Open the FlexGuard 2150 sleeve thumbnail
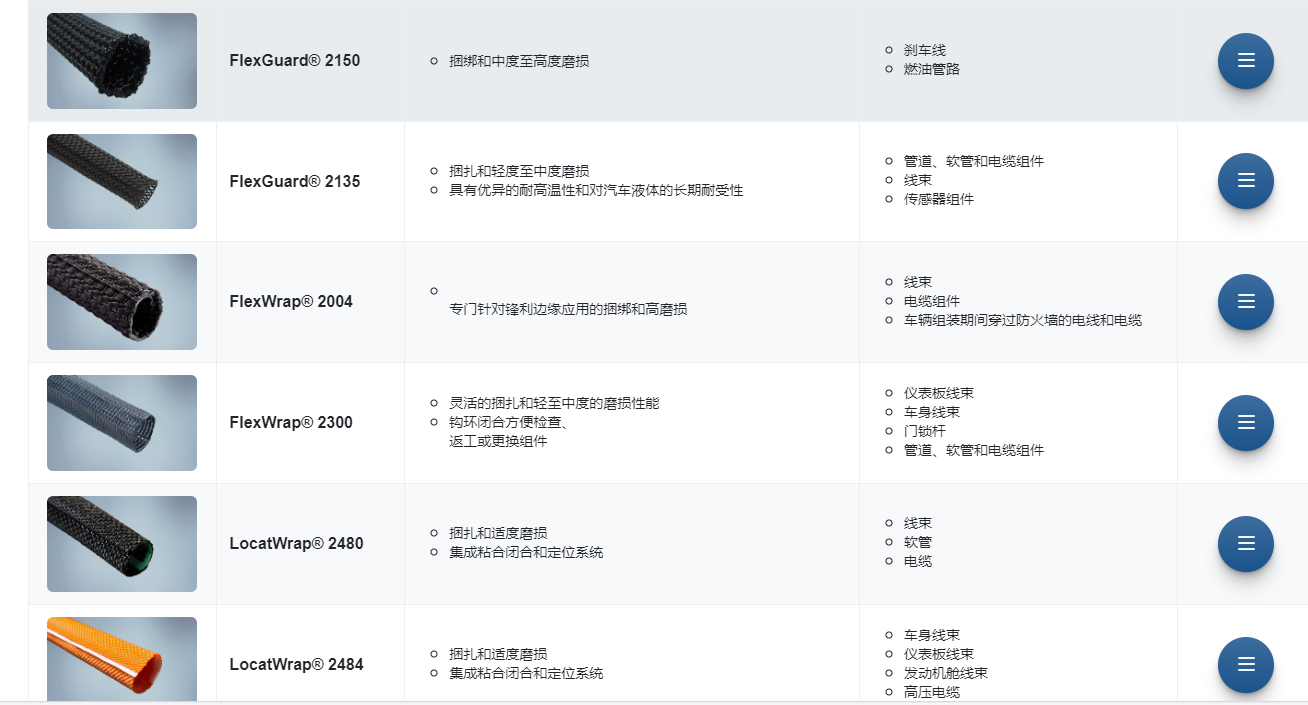 122,61
